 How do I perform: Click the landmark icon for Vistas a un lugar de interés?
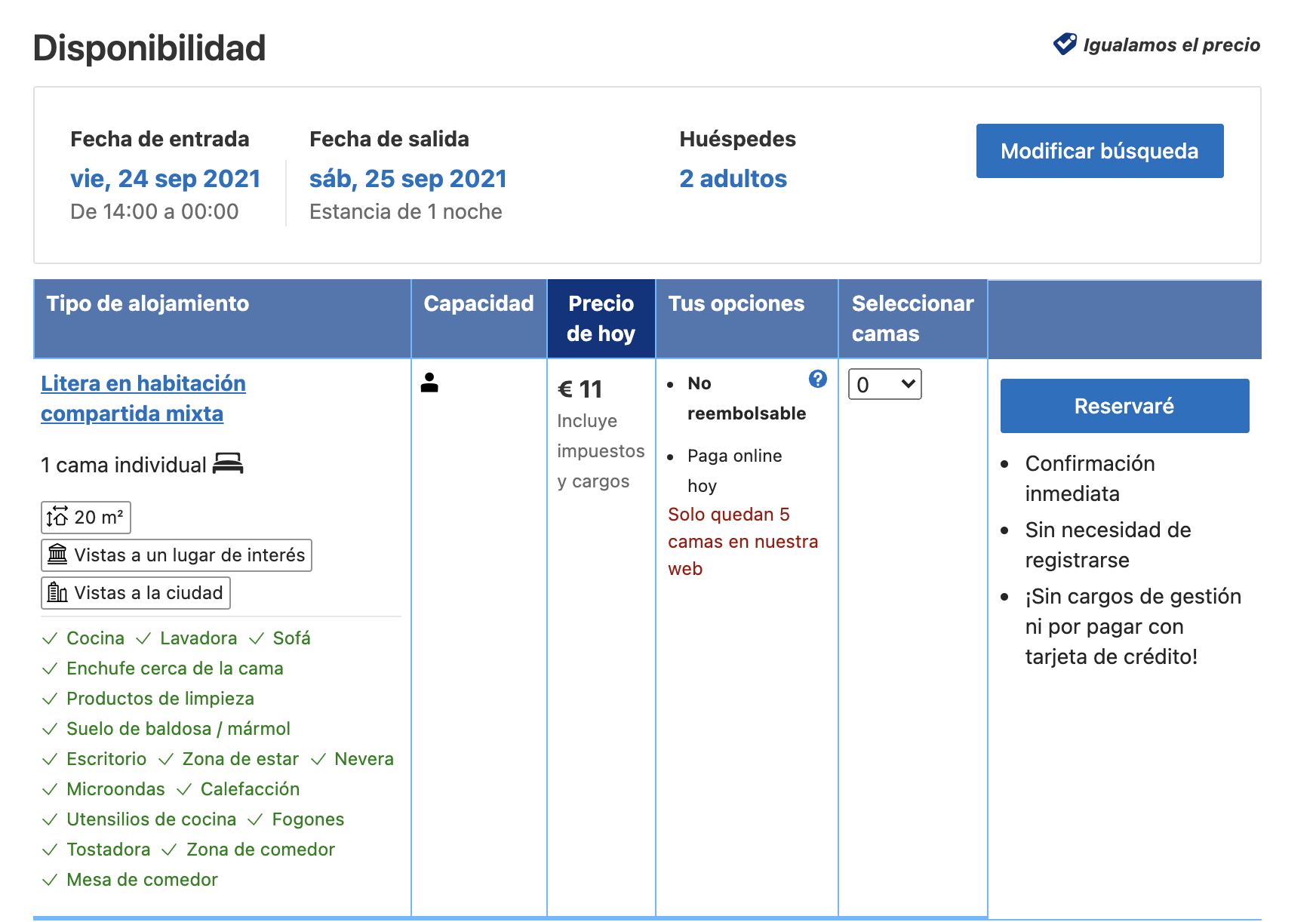57,555
